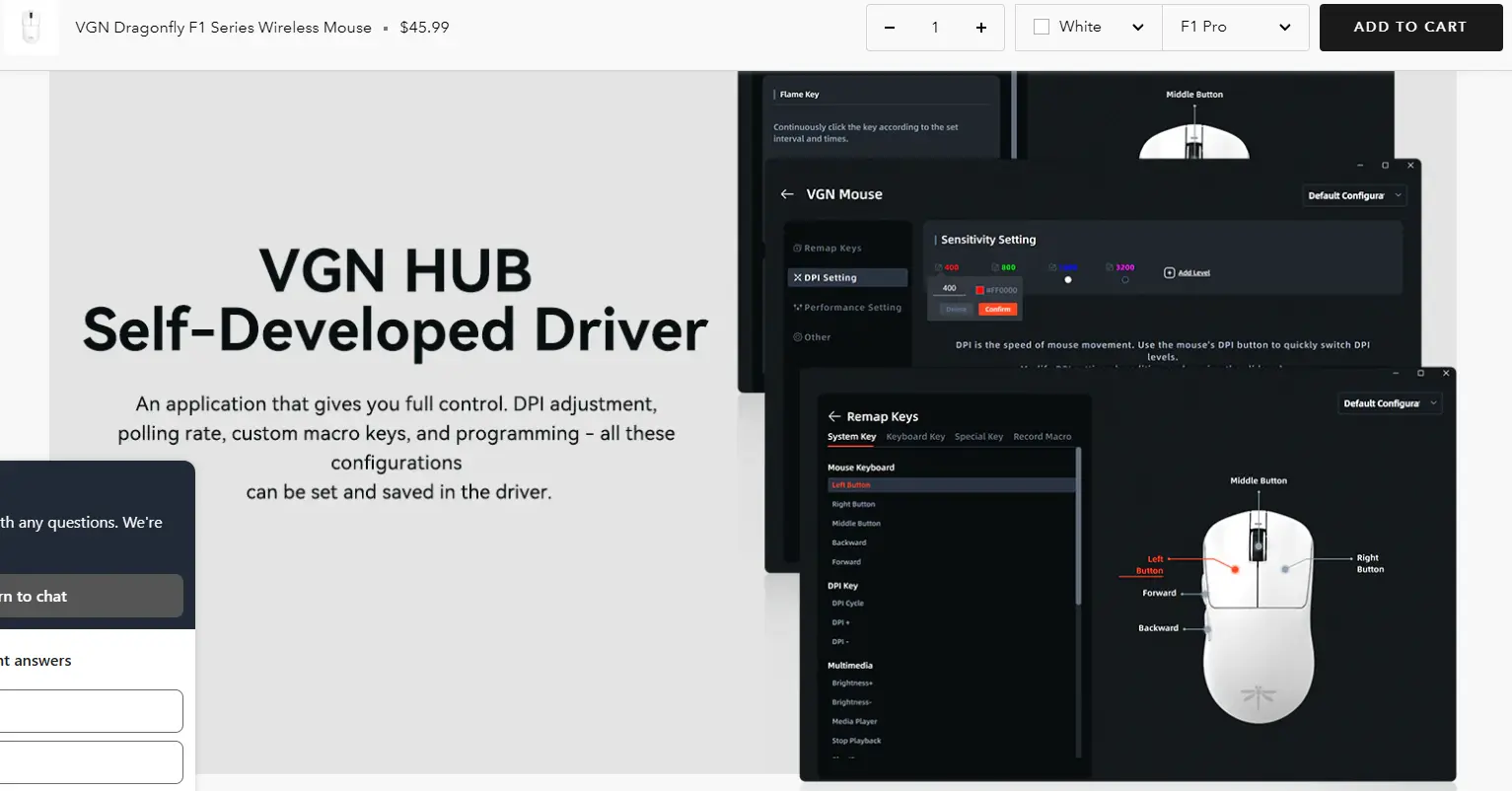This screenshot has width=1512, height=791.
Task: Click the Sensitivity Setting heading
Action: pos(988,240)
